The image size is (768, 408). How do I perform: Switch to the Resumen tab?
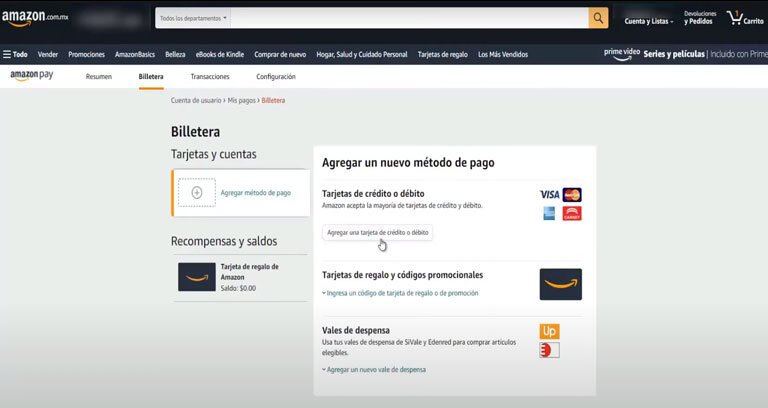pyautogui.click(x=98, y=76)
